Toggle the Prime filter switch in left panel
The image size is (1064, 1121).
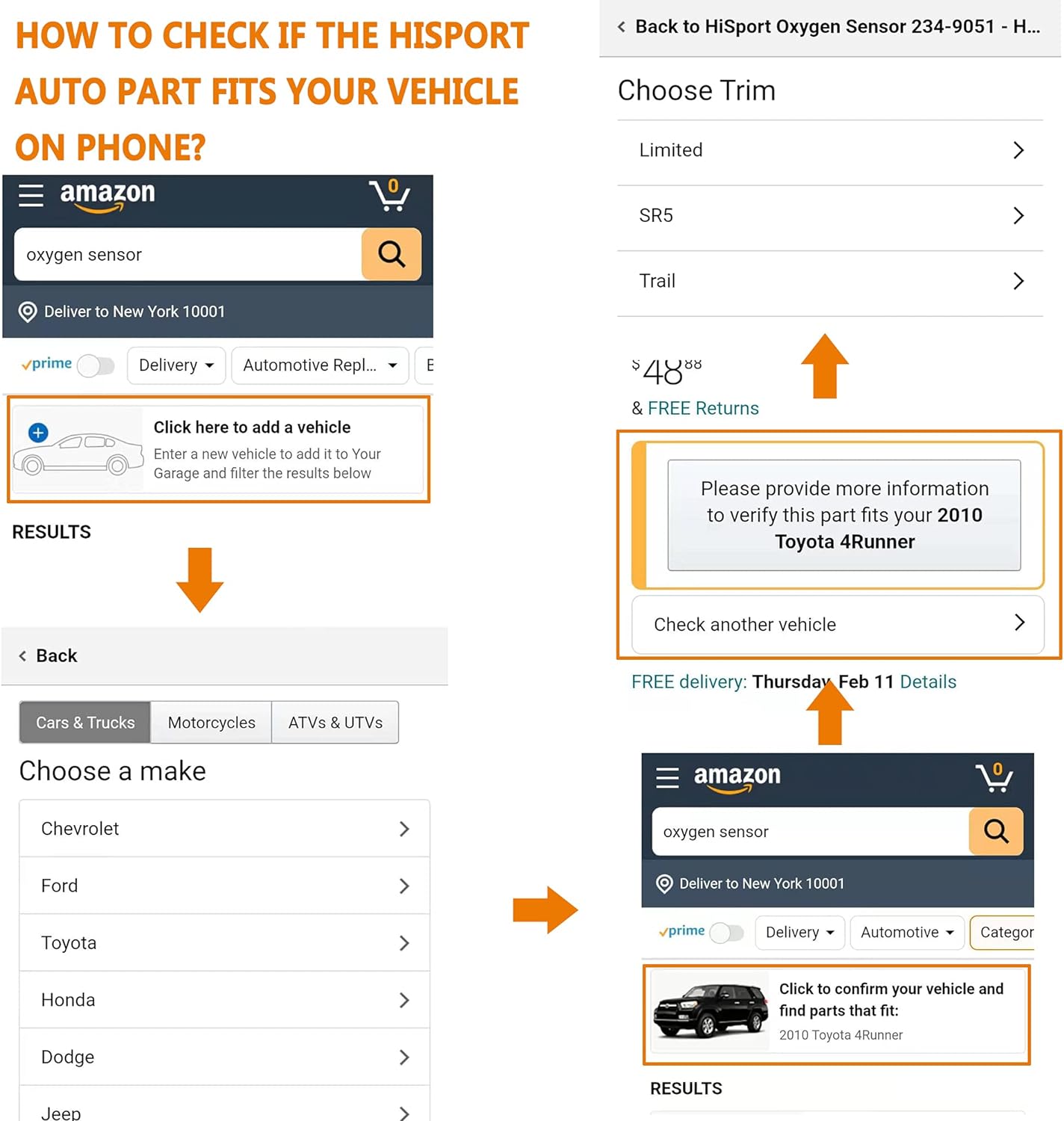[x=96, y=365]
